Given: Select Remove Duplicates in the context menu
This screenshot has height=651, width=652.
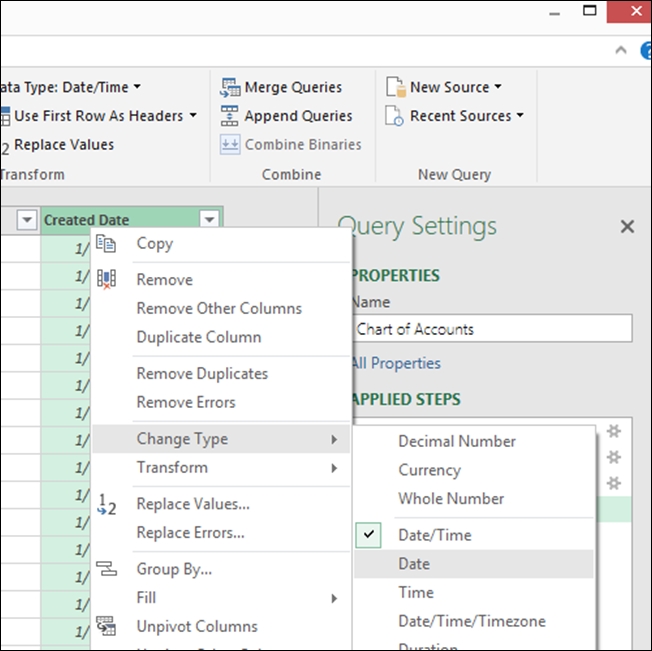Looking at the screenshot, I should [x=202, y=374].
